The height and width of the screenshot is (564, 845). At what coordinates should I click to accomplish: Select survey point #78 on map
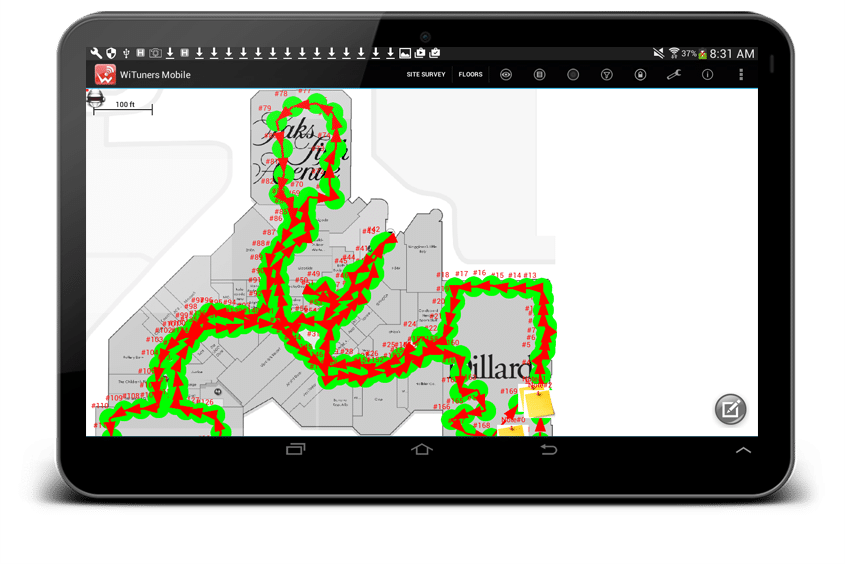pos(281,94)
